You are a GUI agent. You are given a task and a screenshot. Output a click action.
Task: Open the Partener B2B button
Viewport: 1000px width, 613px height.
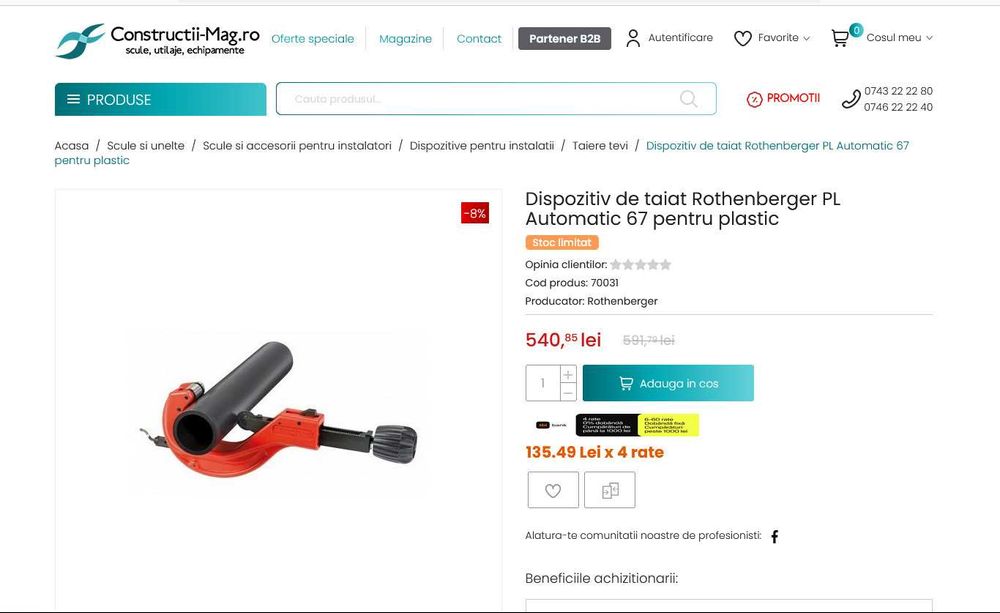pos(564,39)
